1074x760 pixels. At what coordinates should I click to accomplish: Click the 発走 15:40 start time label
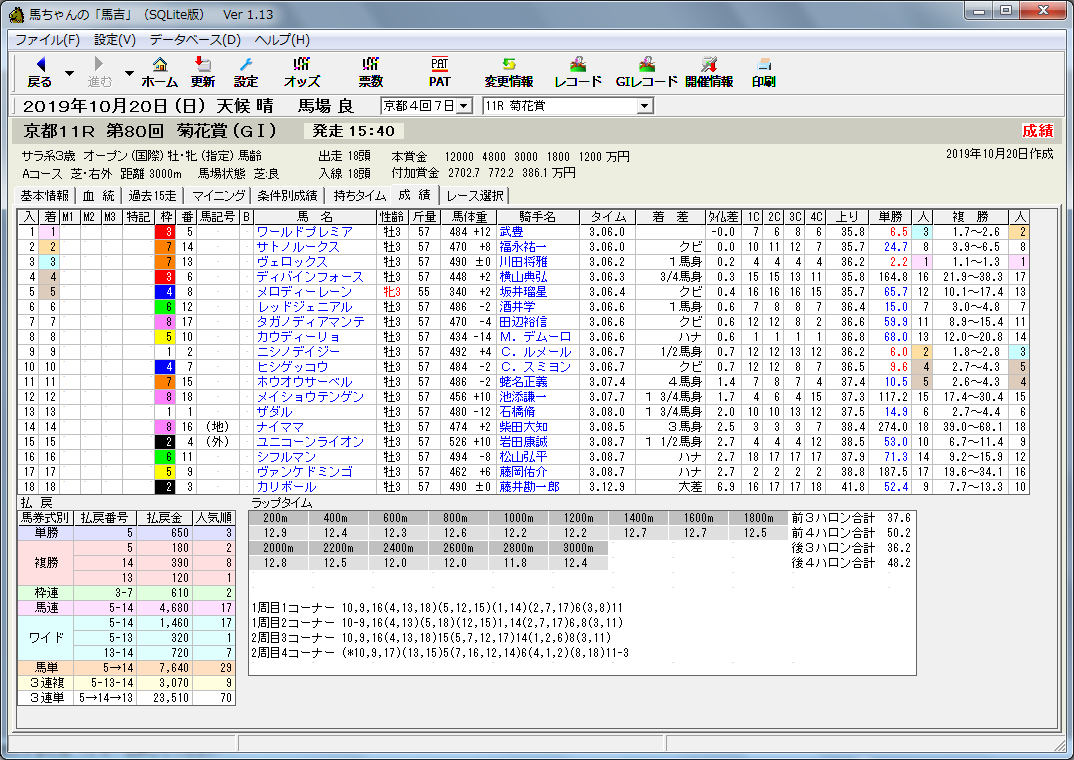(x=353, y=131)
